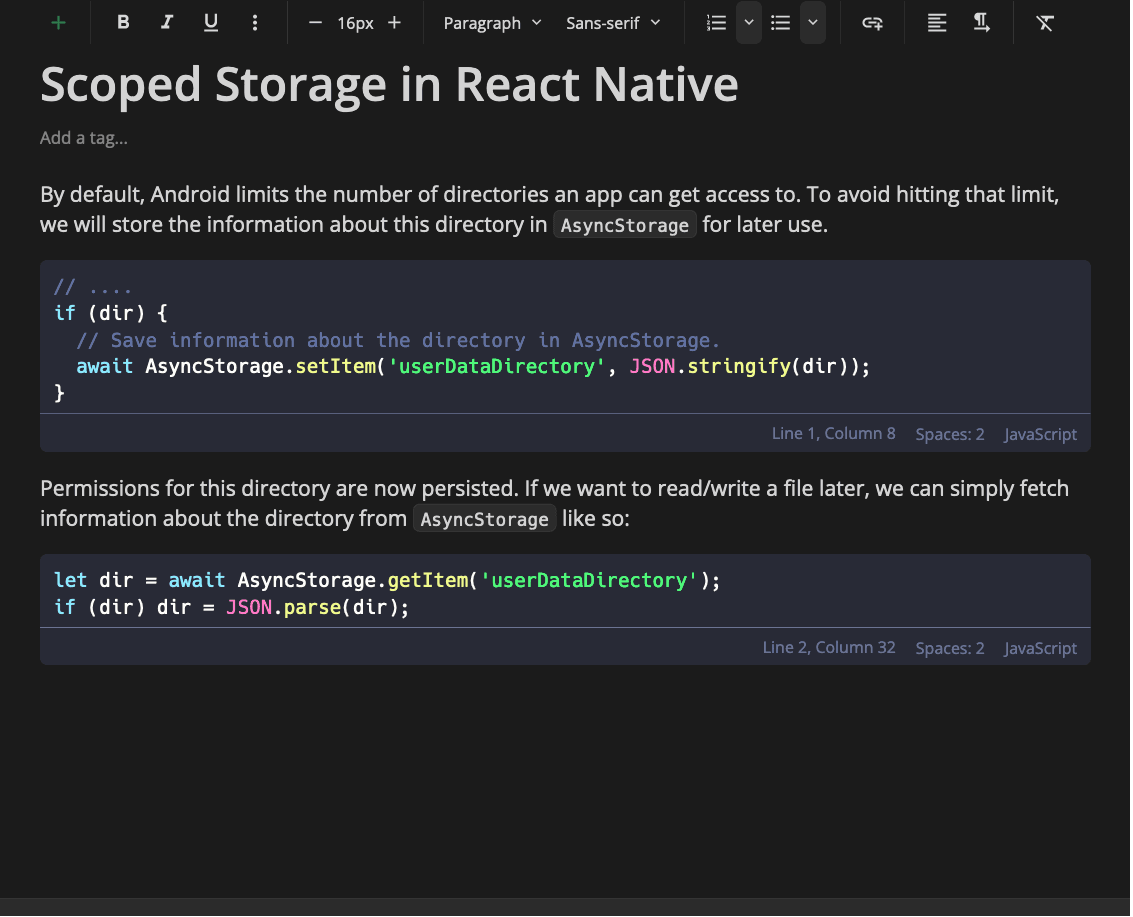
Task: Click the 'Add a tag...' input field
Action: point(84,138)
